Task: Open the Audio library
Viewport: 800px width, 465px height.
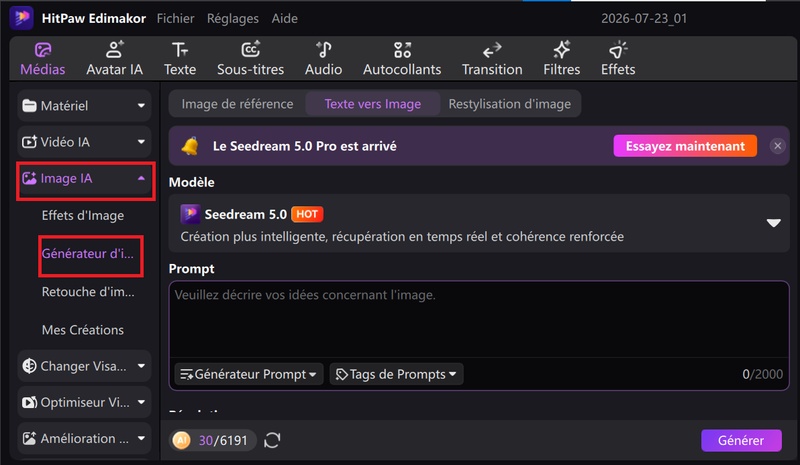Action: [x=323, y=58]
